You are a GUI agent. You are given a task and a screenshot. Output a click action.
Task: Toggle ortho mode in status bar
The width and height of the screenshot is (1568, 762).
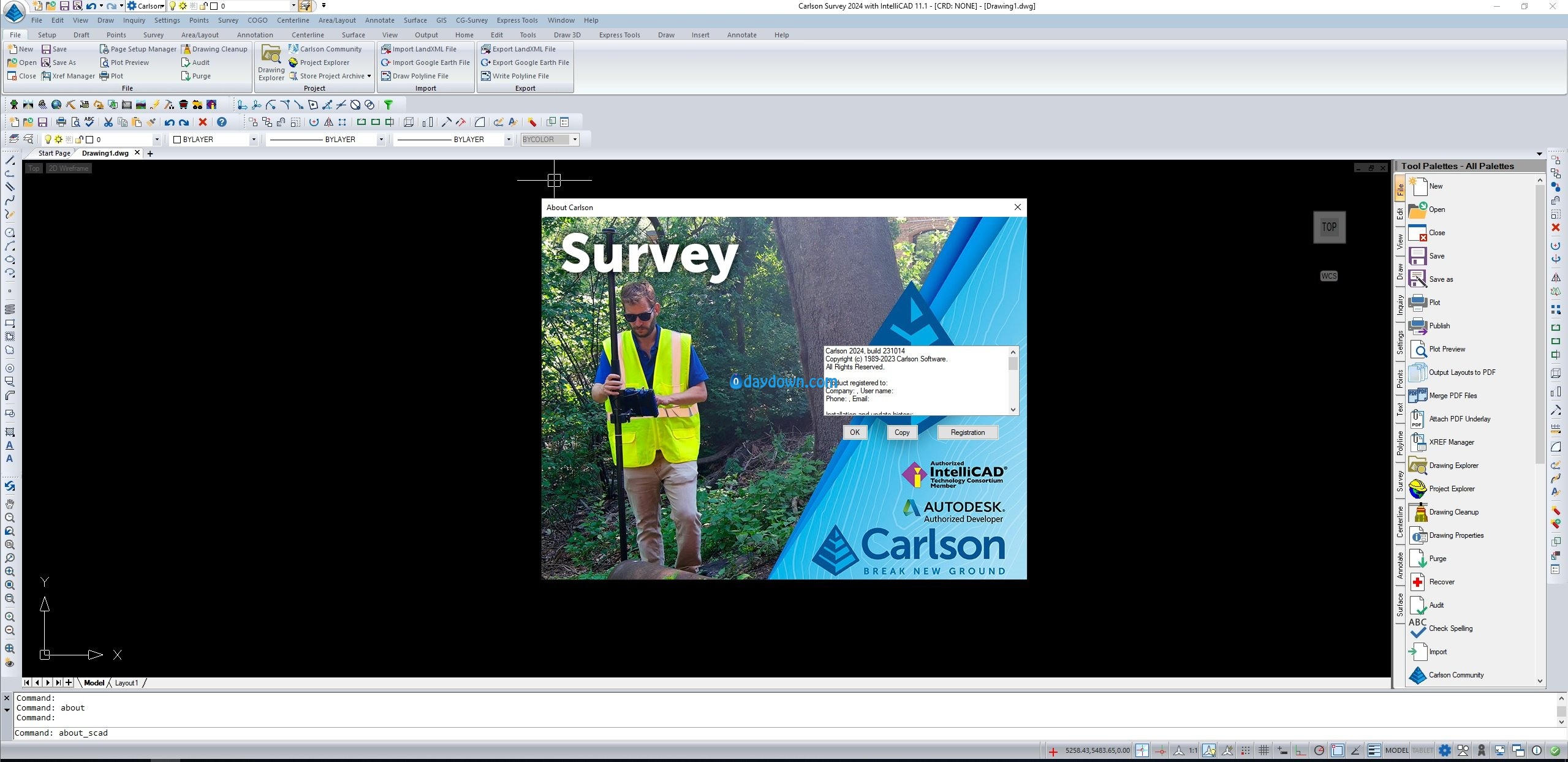click(x=1300, y=750)
